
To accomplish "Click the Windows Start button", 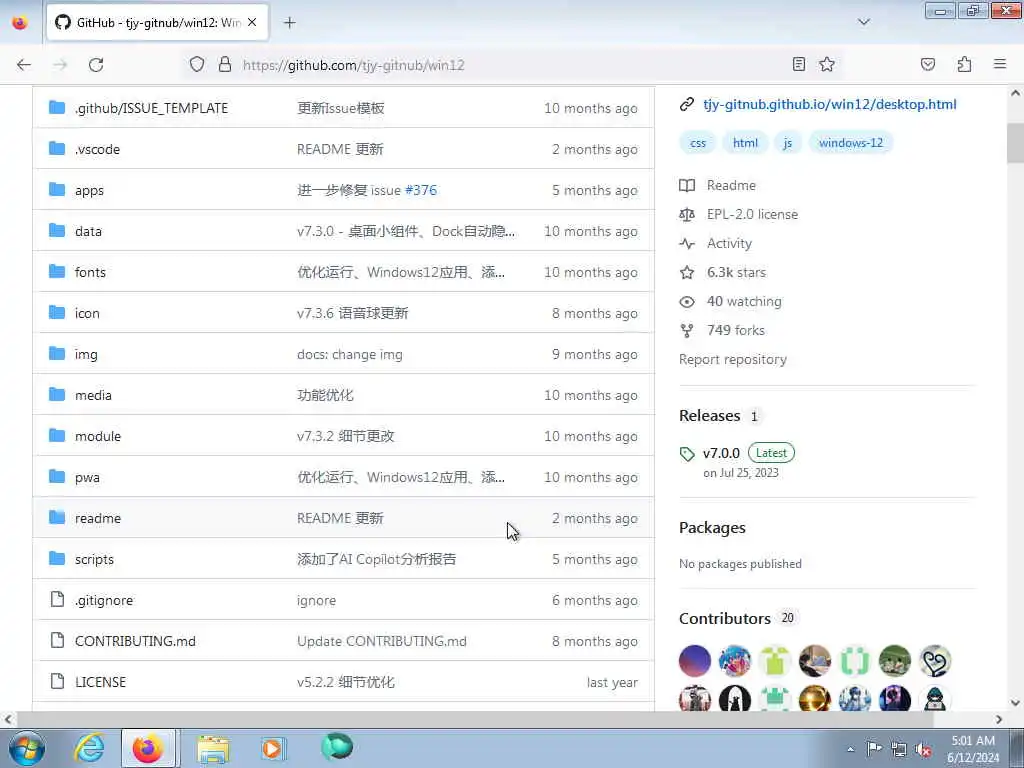I will [x=27, y=748].
